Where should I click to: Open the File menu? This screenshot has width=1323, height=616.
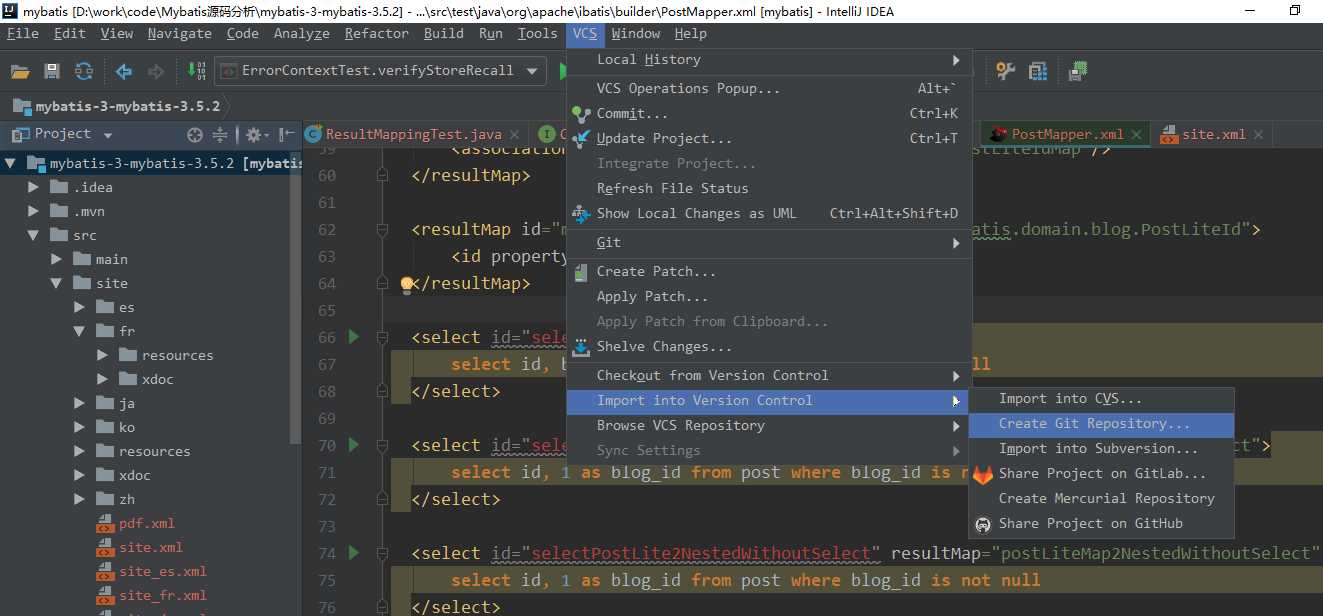22,33
